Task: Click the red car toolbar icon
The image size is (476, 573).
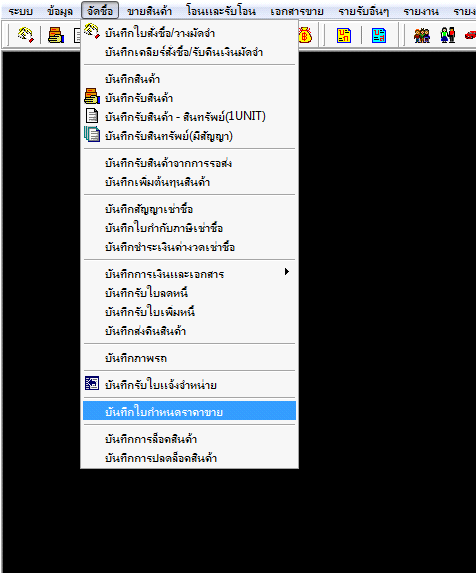Action: click(x=471, y=35)
